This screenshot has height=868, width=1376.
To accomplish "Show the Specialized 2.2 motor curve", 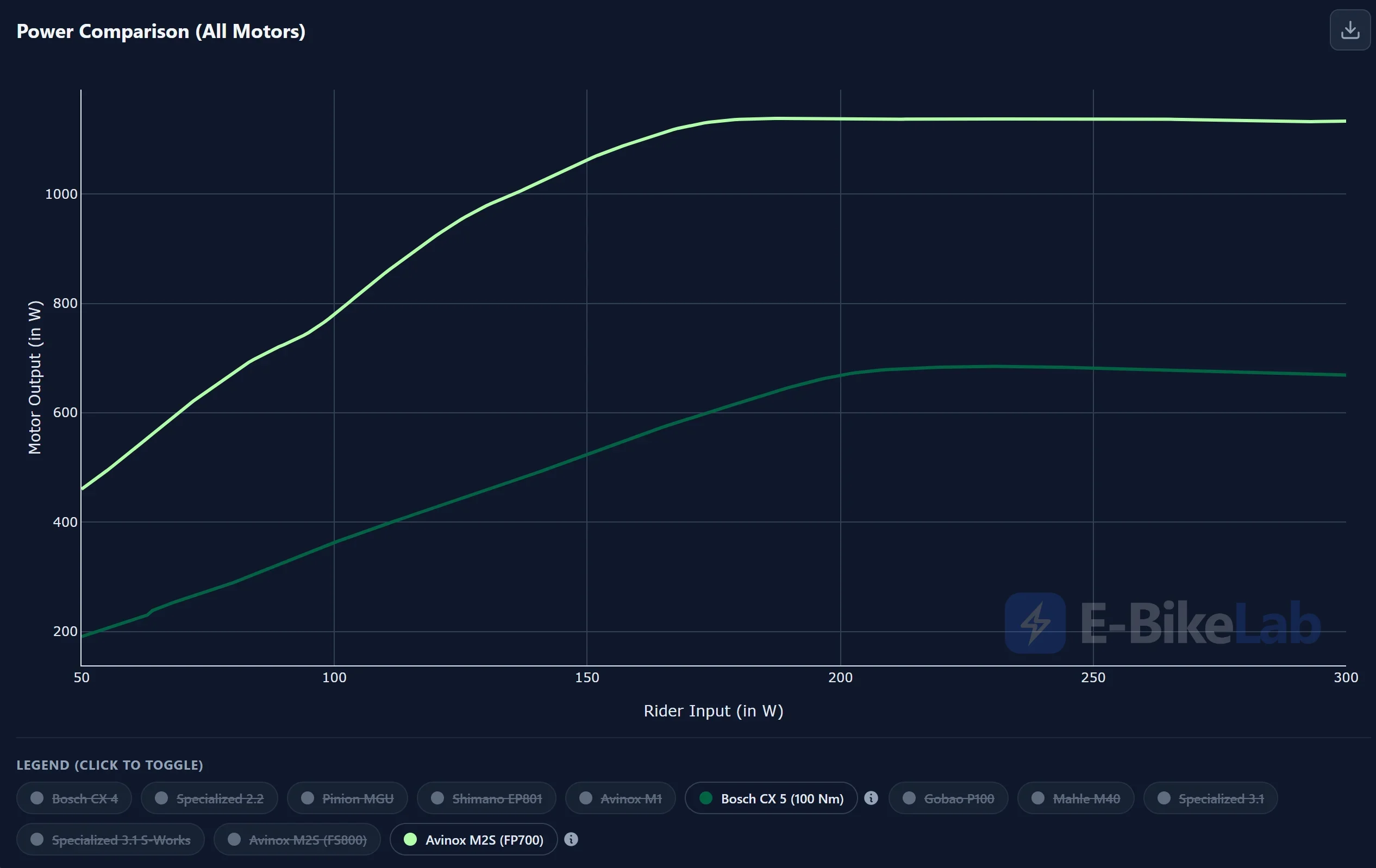I will point(209,798).
